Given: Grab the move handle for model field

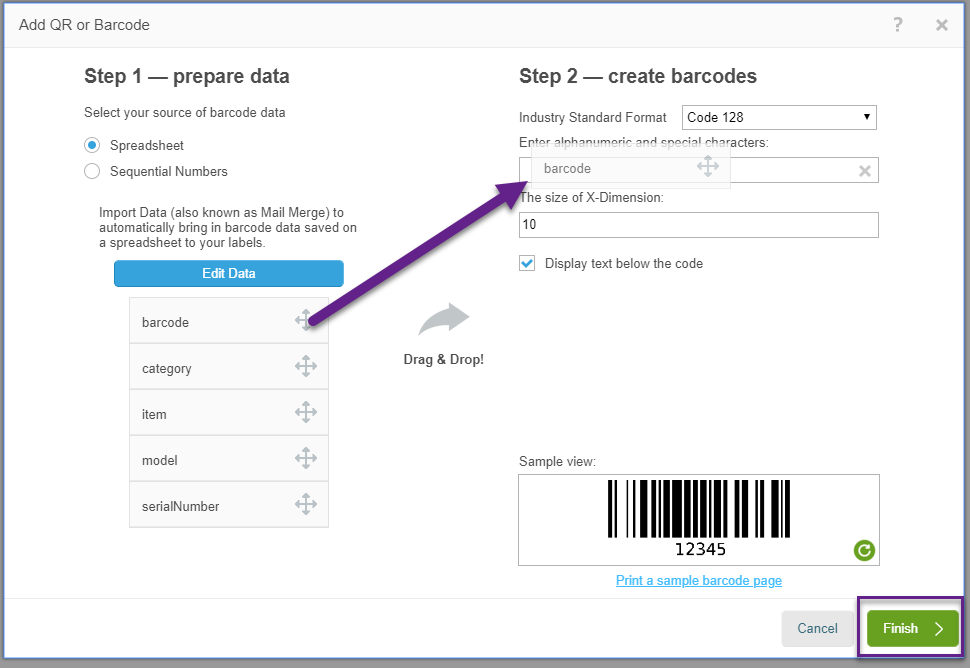Looking at the screenshot, I should coord(306,458).
